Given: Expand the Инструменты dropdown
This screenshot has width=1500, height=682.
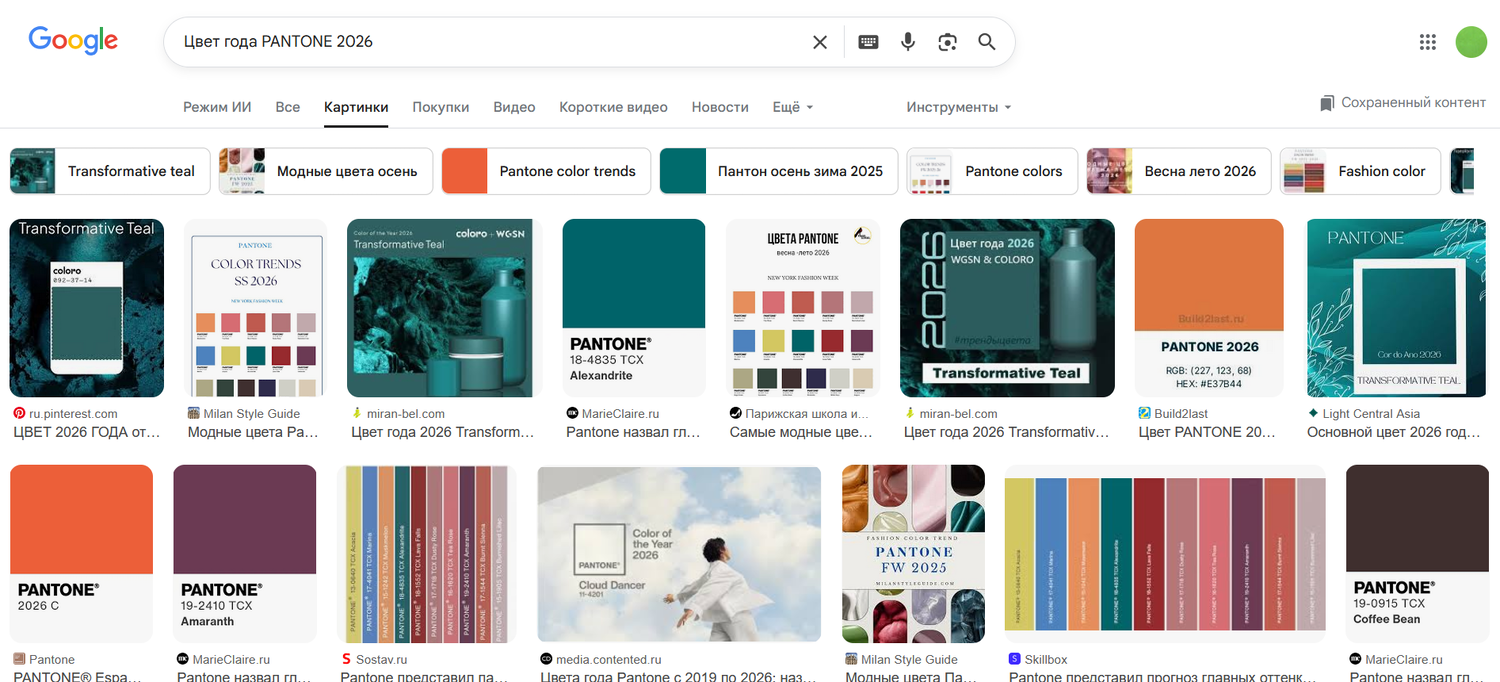Looking at the screenshot, I should click(959, 107).
